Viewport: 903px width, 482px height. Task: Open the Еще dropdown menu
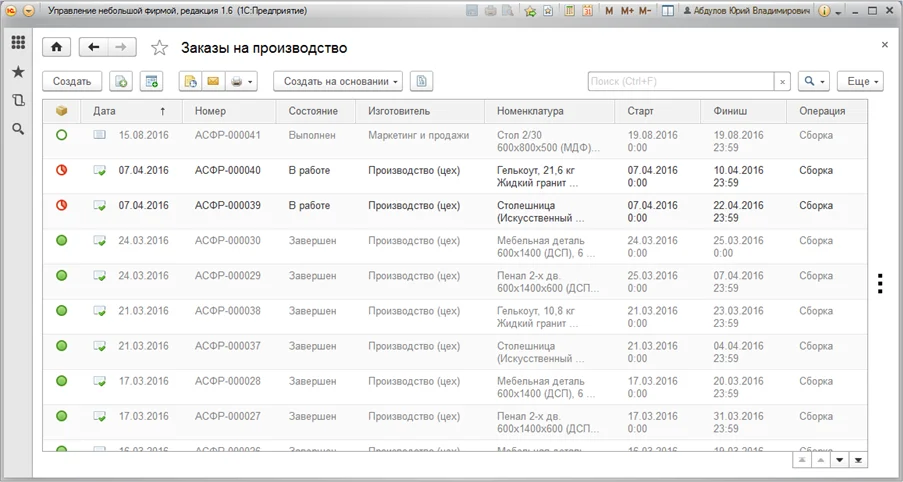pyautogui.click(x=860, y=82)
